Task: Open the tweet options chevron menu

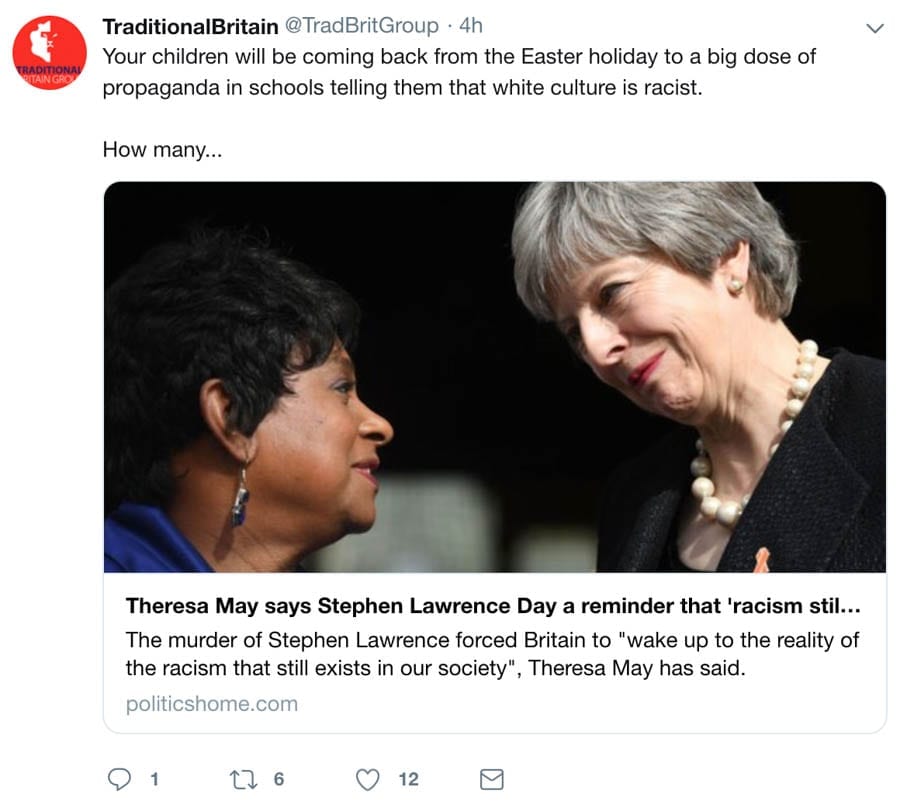Action: click(874, 28)
